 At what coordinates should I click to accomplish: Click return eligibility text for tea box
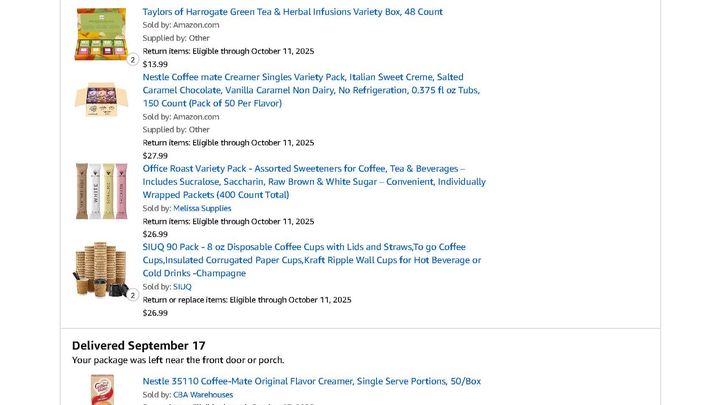[x=228, y=51]
